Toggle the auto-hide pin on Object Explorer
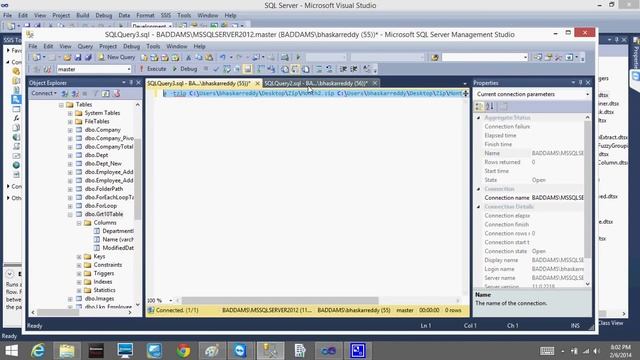Screen dimensions: 640x360 click(x=131, y=82)
